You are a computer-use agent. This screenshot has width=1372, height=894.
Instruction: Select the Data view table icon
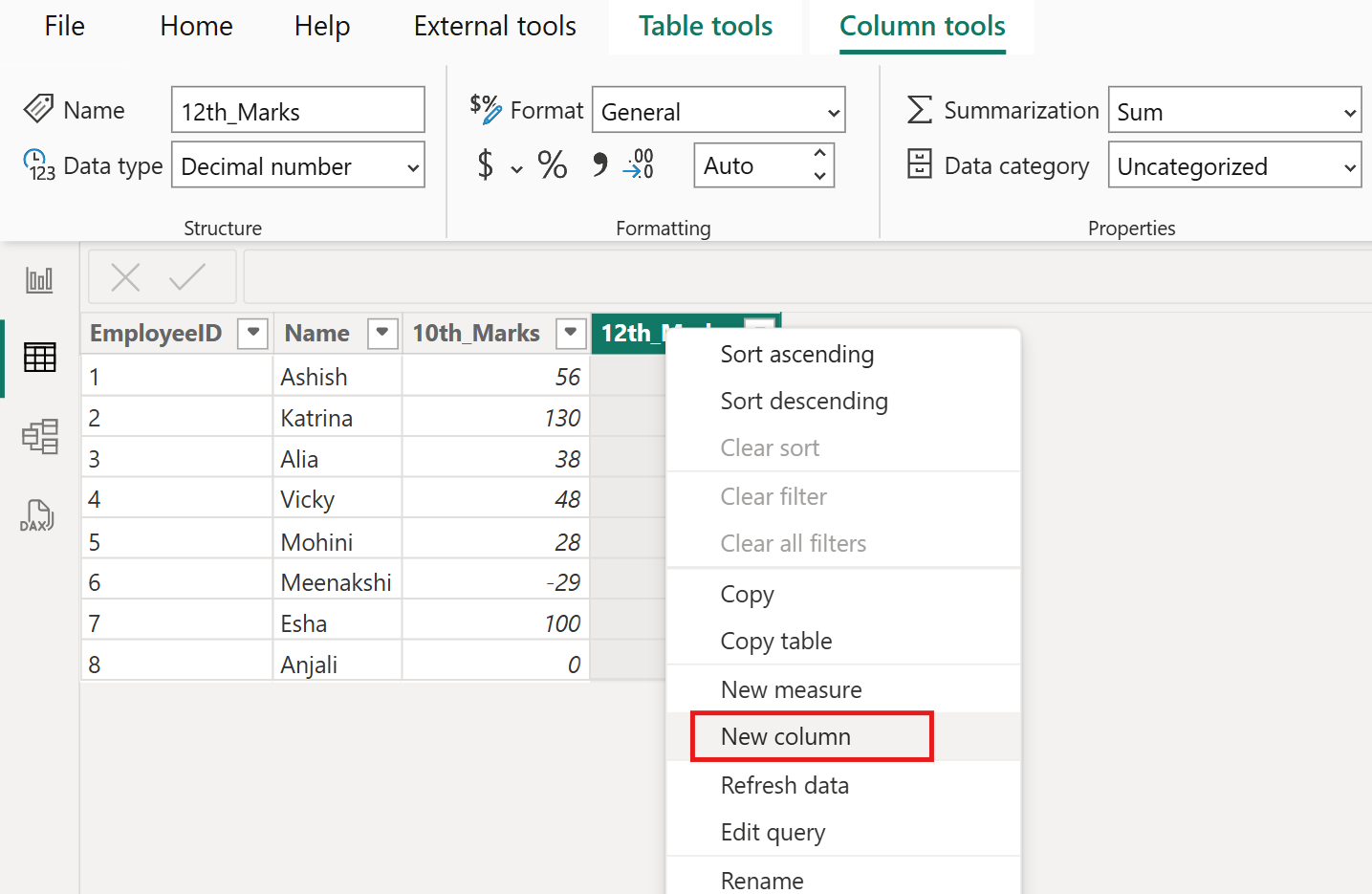click(x=38, y=358)
